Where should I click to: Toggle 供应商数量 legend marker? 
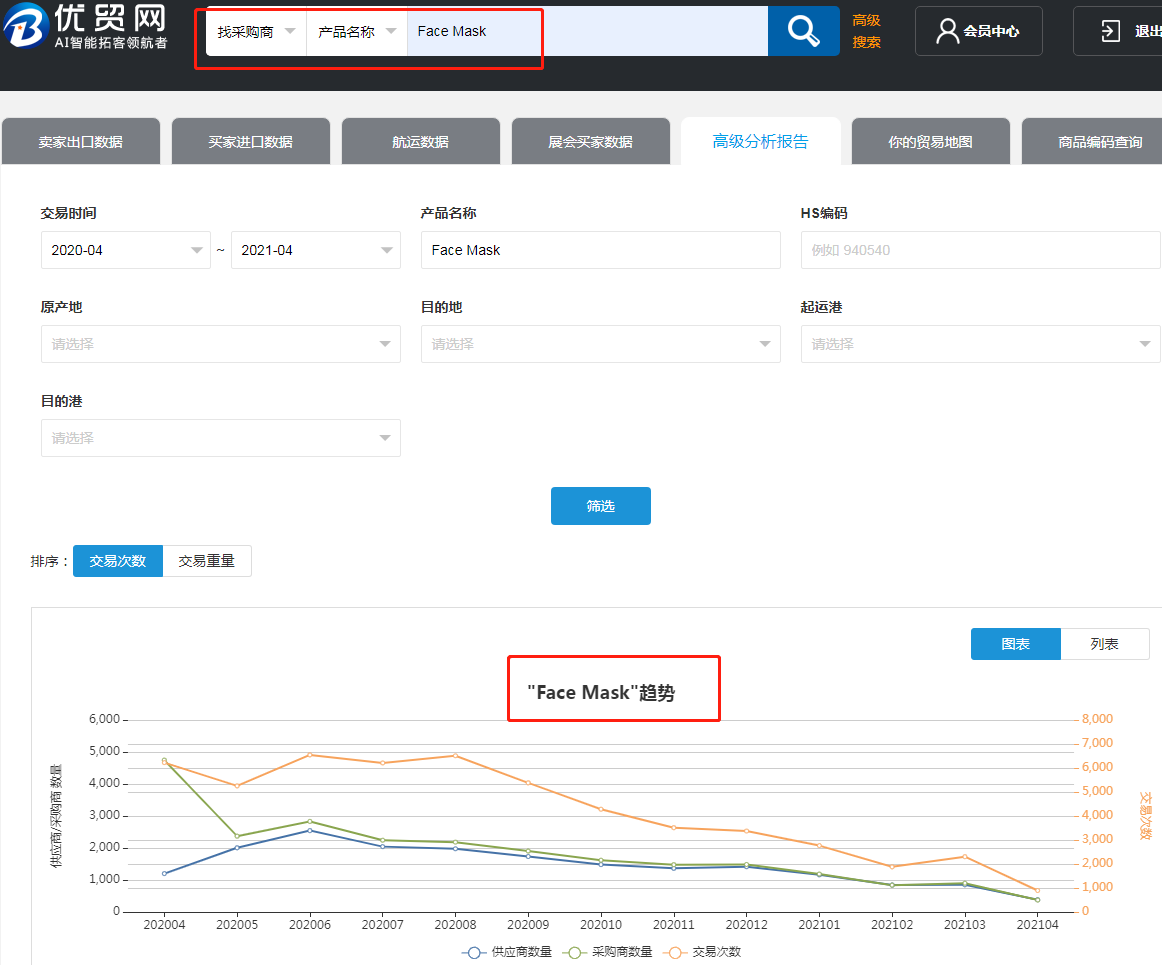tap(474, 952)
